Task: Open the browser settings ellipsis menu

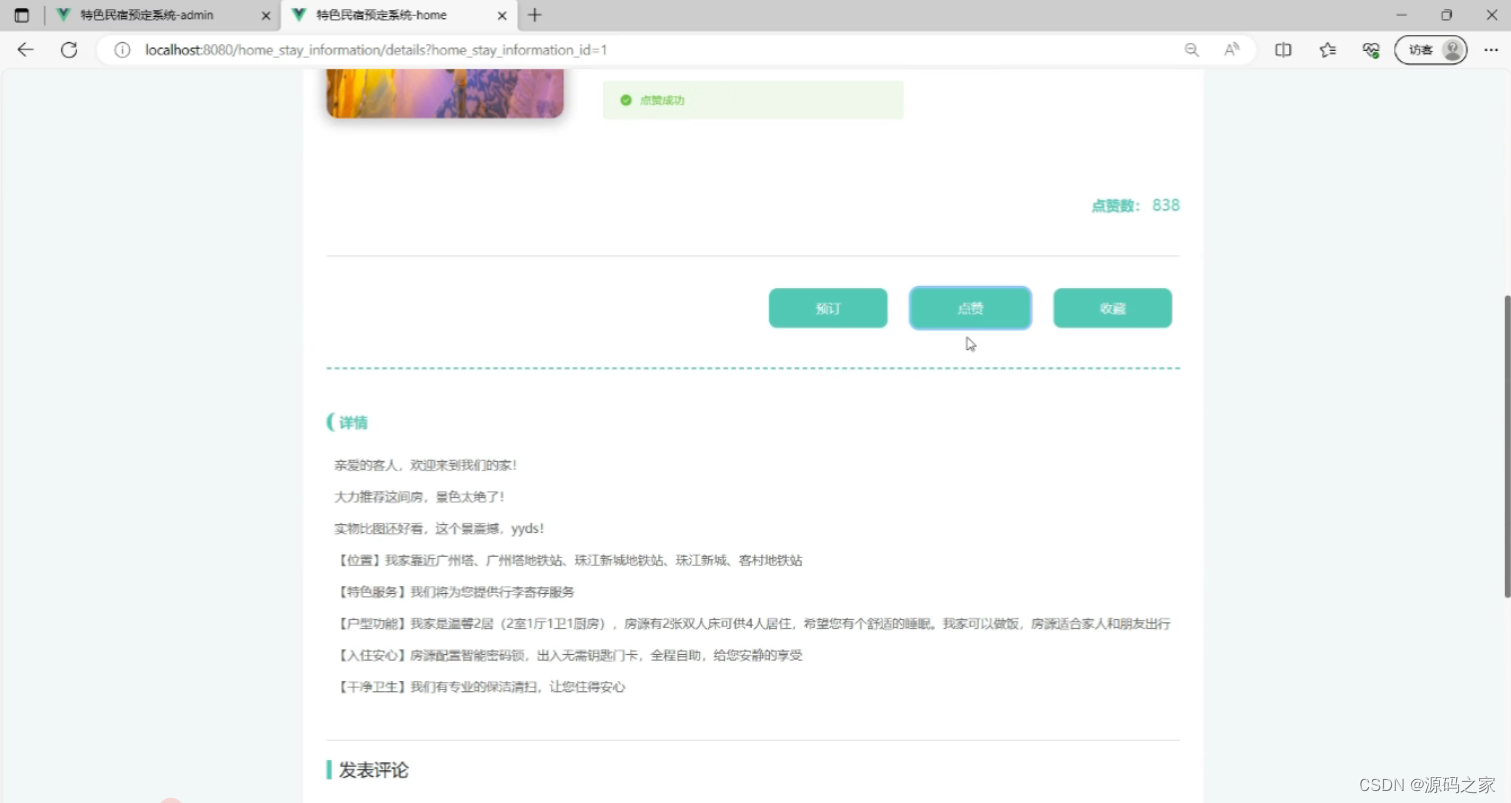Action: [1491, 50]
